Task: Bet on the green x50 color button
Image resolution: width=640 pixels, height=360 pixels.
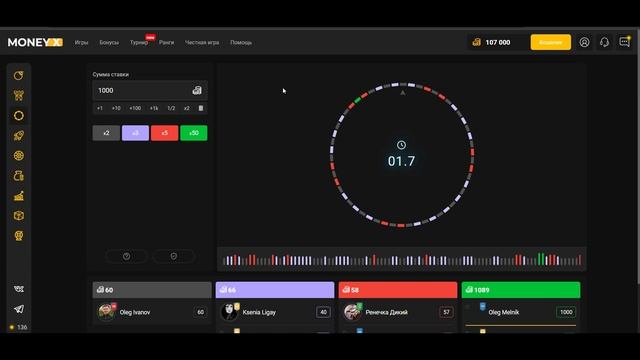Action: [193, 133]
